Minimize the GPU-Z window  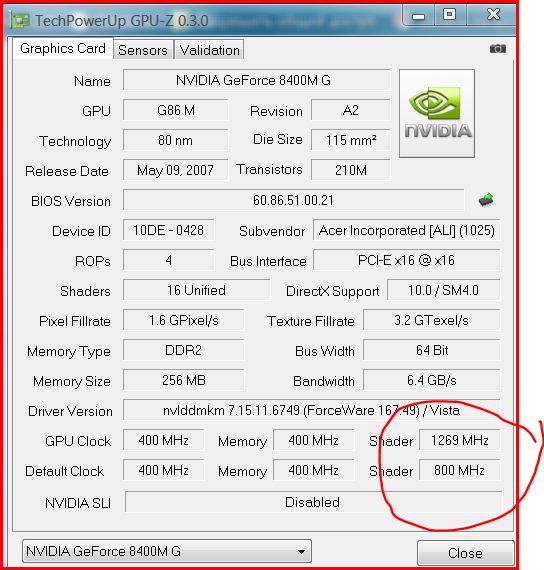tap(419, 16)
